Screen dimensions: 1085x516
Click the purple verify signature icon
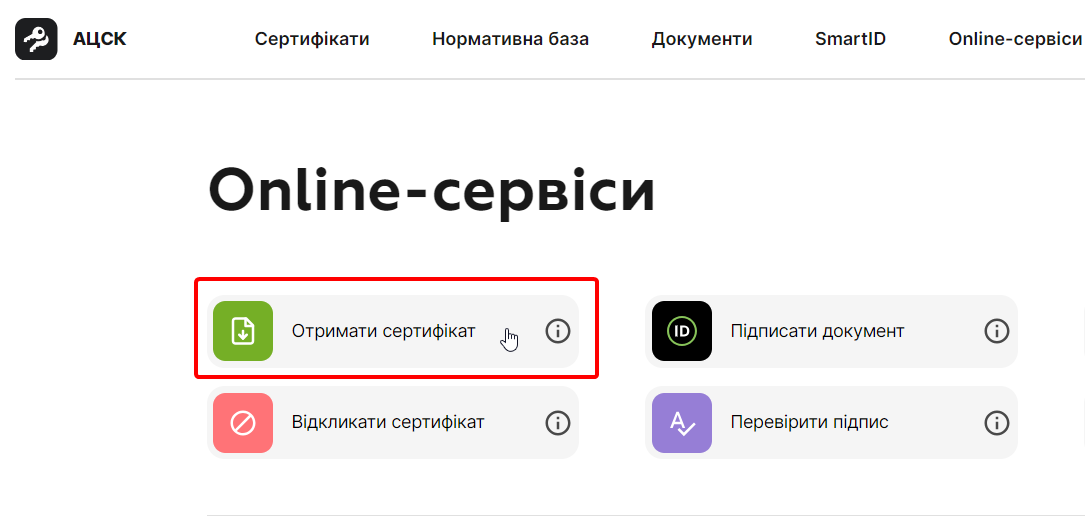[682, 423]
